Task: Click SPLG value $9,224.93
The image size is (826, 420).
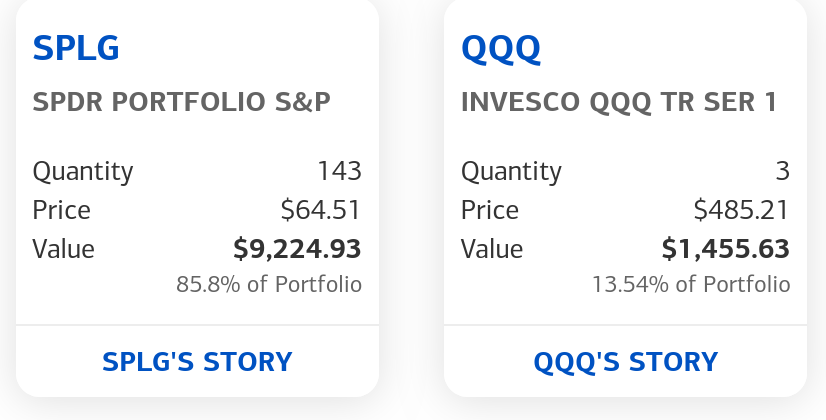Action: pyautogui.click(x=297, y=248)
